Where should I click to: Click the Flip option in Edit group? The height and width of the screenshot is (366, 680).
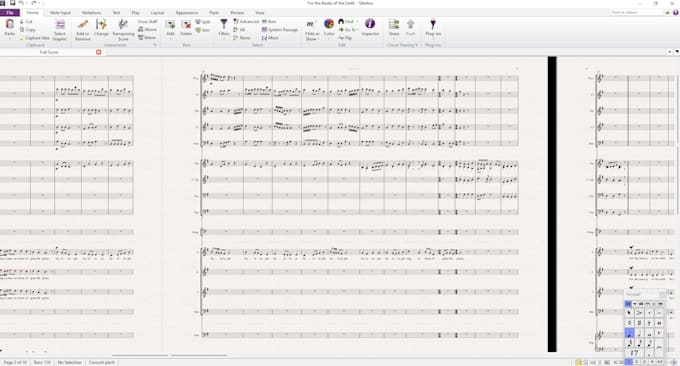click(x=346, y=38)
